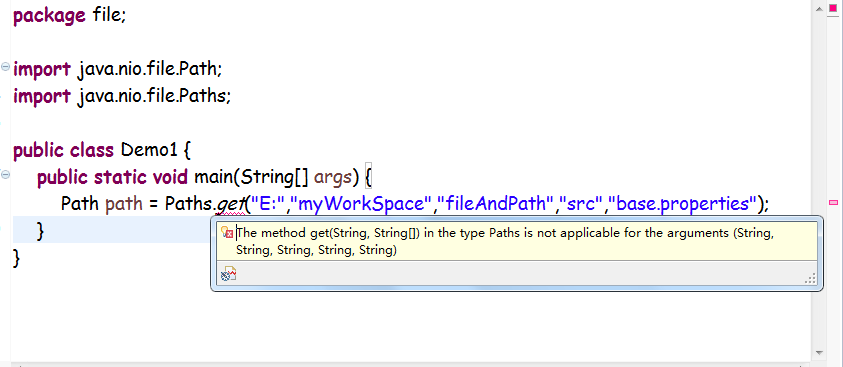Viewport: 843px width, 367px height.
Task: Click 'file;' package name text
Action: (x=109, y=16)
